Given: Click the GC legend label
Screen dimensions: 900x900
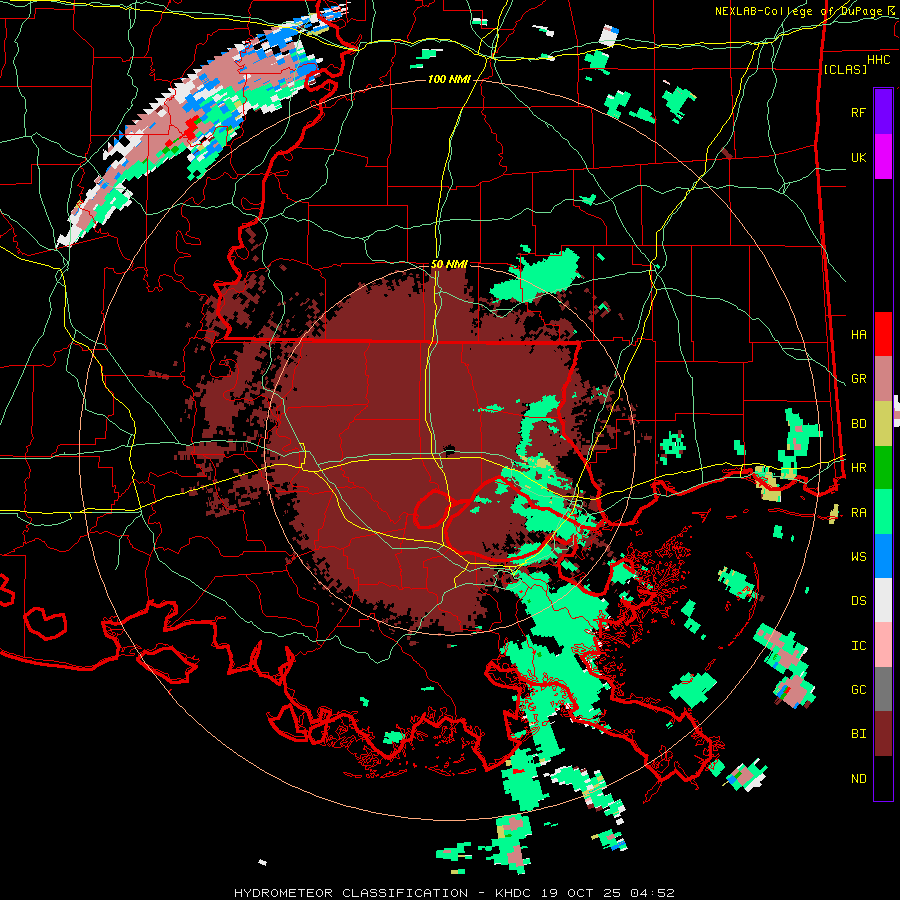Looking at the screenshot, I should pyautogui.click(x=858, y=690).
